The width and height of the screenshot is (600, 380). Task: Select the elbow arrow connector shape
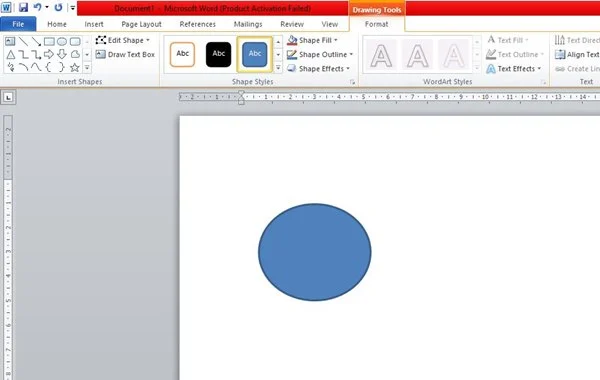[36, 55]
